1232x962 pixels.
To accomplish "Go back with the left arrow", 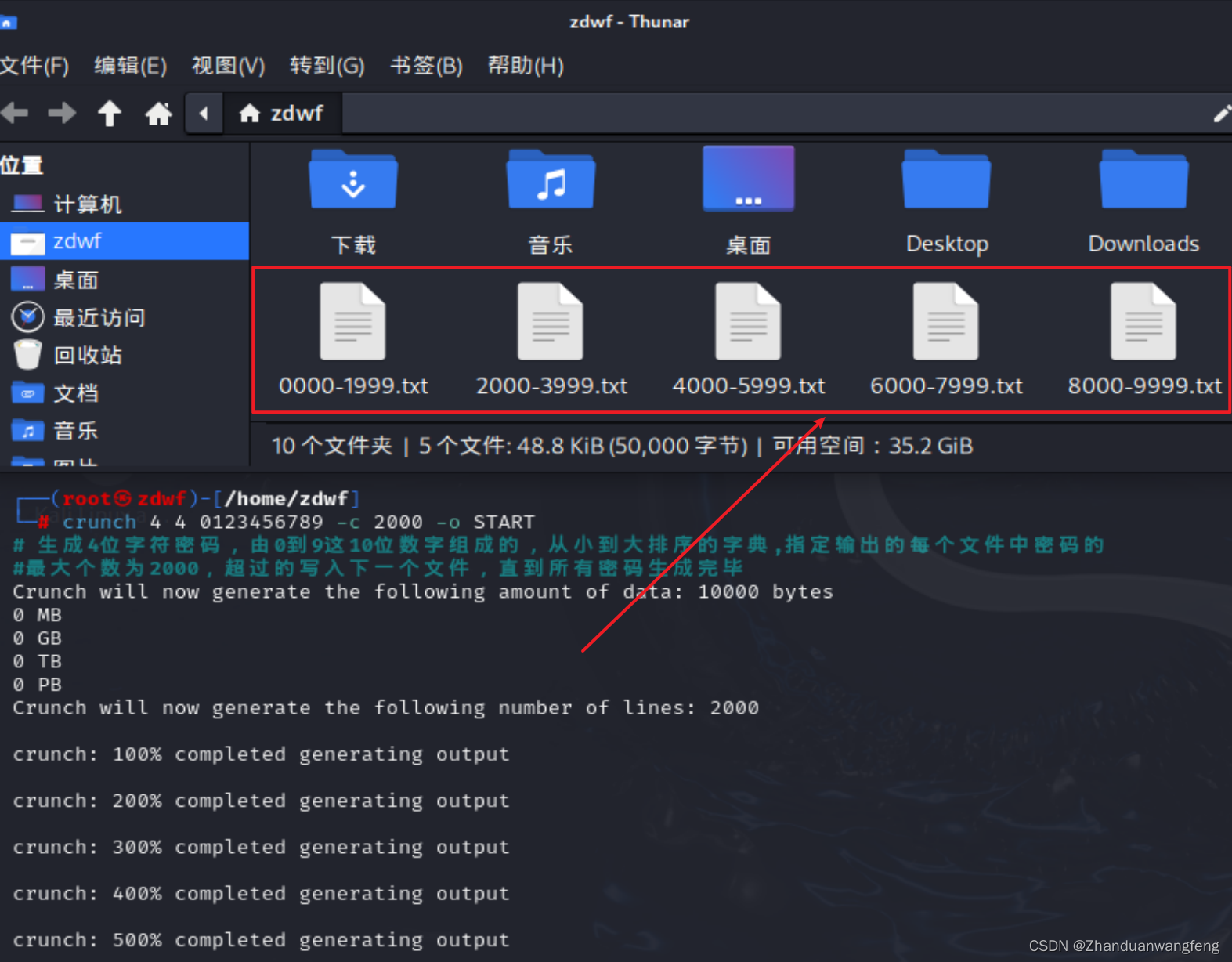I will pos(15,114).
